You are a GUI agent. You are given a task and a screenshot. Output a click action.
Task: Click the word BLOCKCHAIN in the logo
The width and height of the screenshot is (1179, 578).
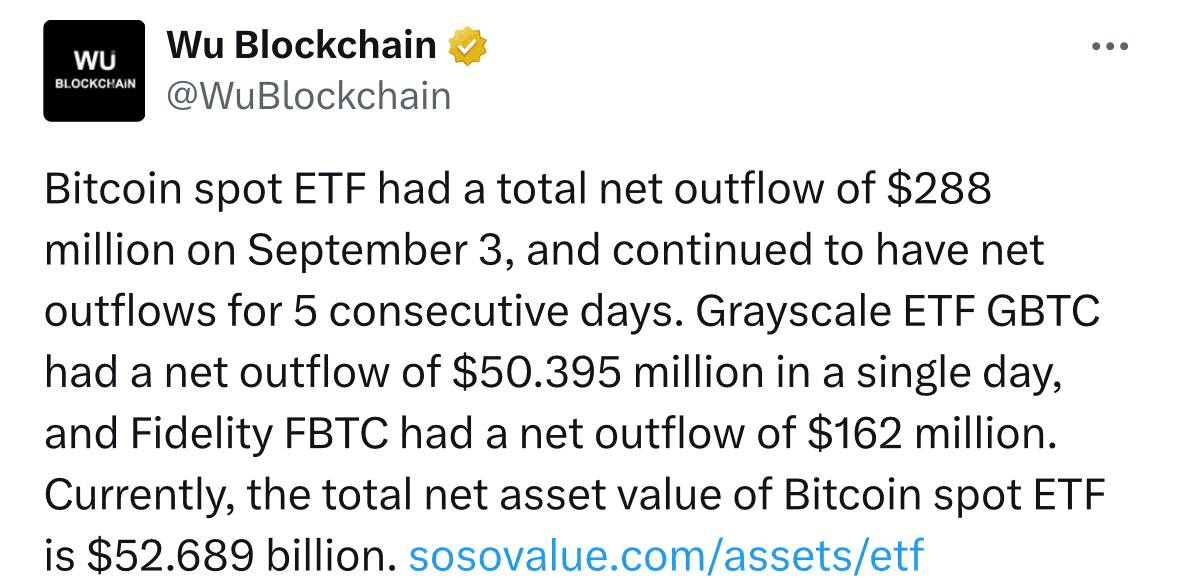(94, 84)
